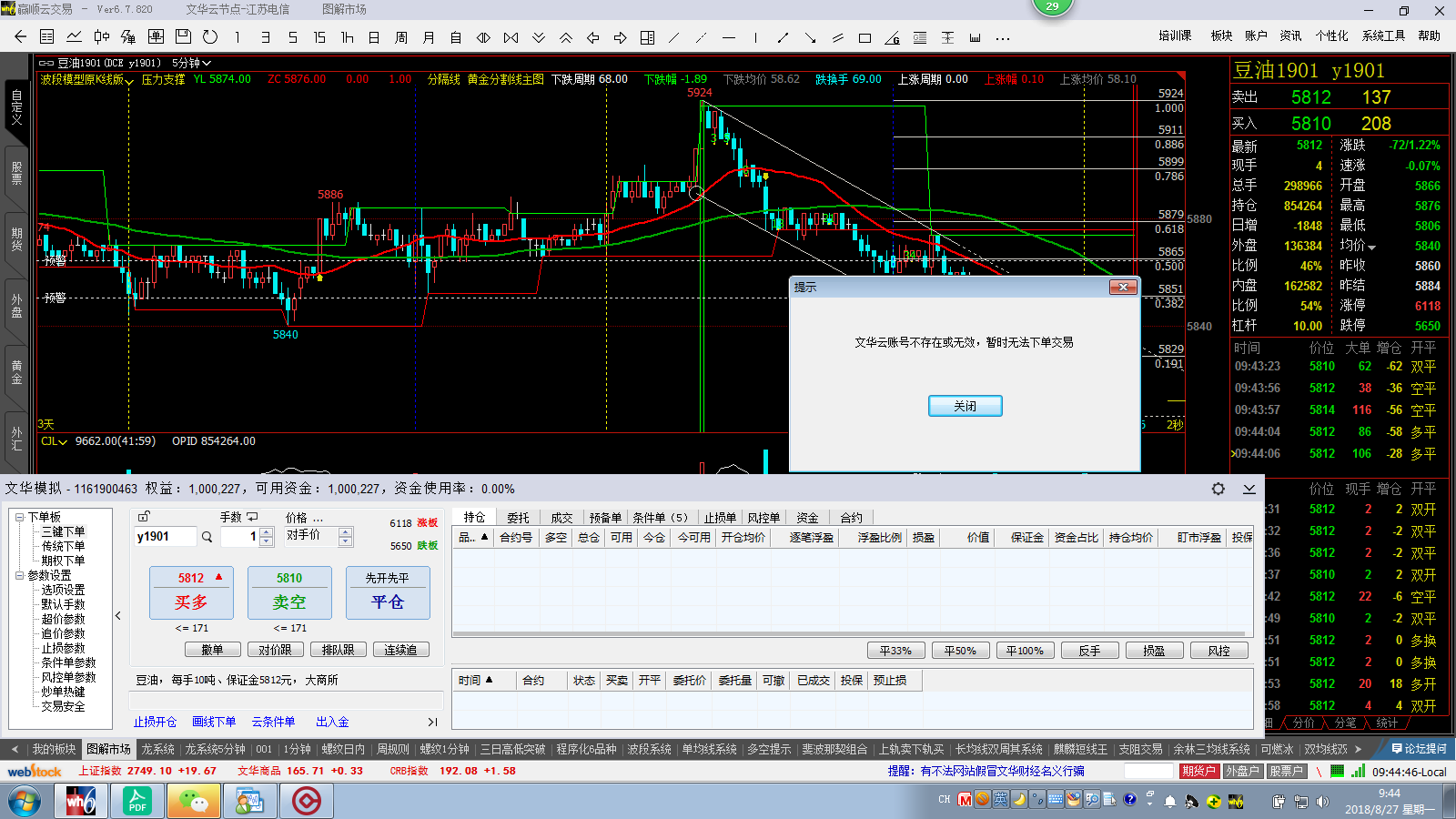Switch to monthly (月) period
Viewport: 1456px width, 819px height.
(x=429, y=37)
